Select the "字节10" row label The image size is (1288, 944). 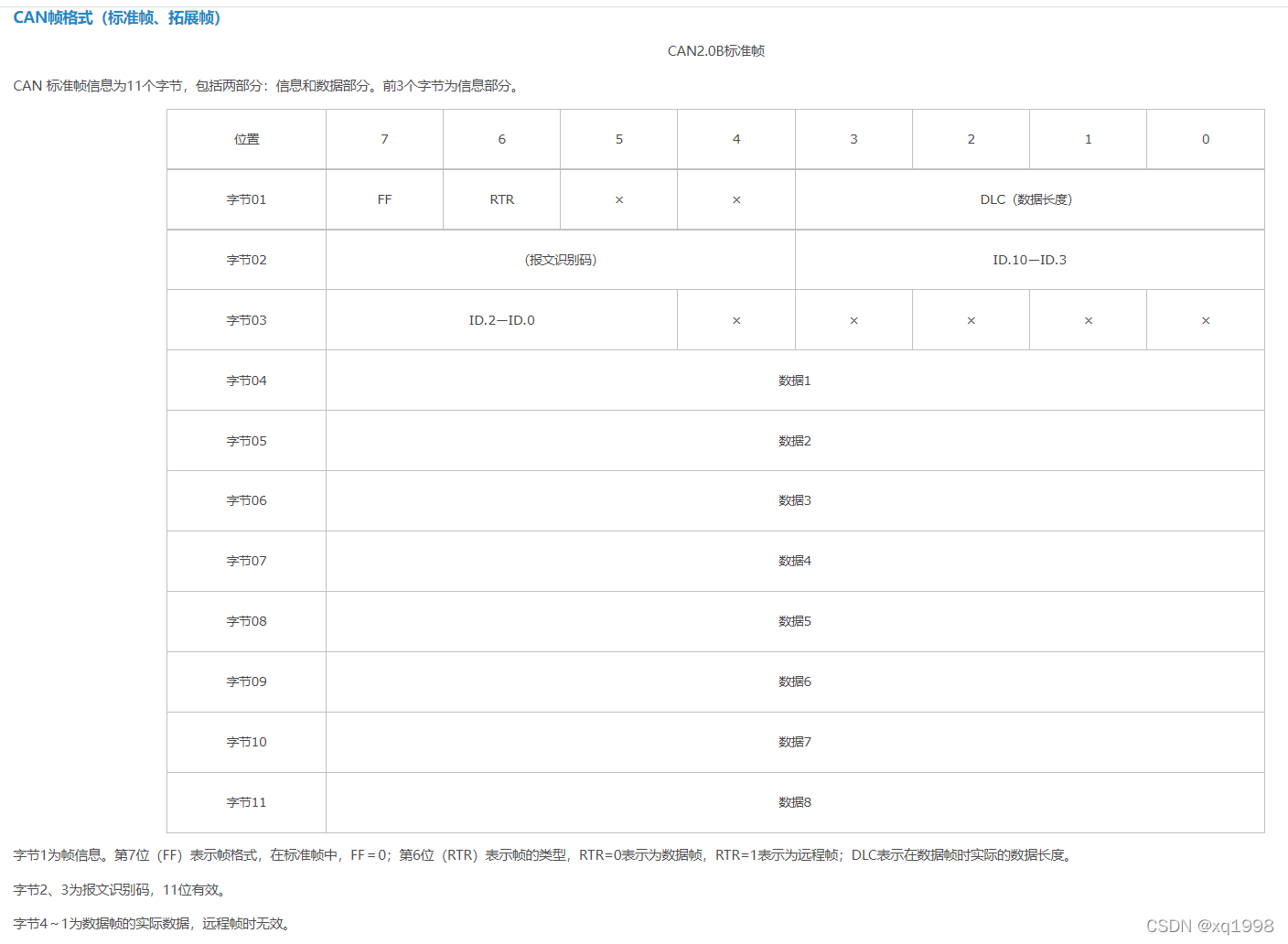[x=247, y=742]
